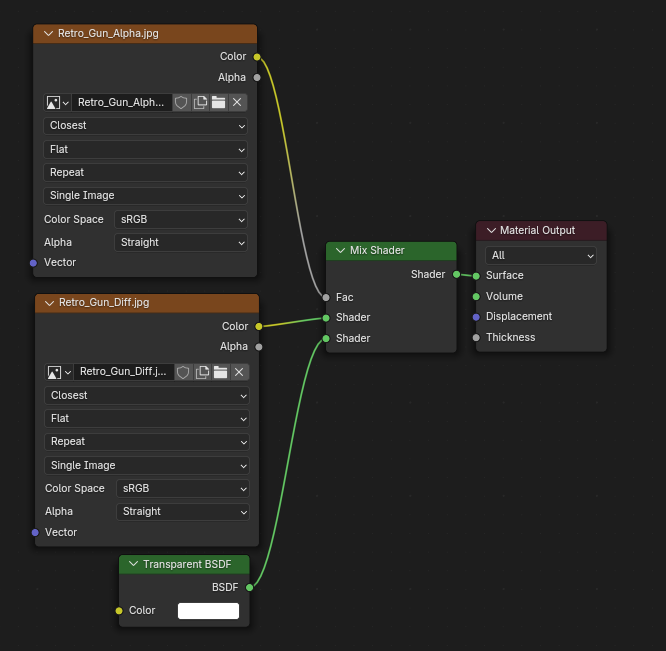The width and height of the screenshot is (666, 651).
Task: Click the Shader output socket on Mix Shader
Action: point(456,275)
